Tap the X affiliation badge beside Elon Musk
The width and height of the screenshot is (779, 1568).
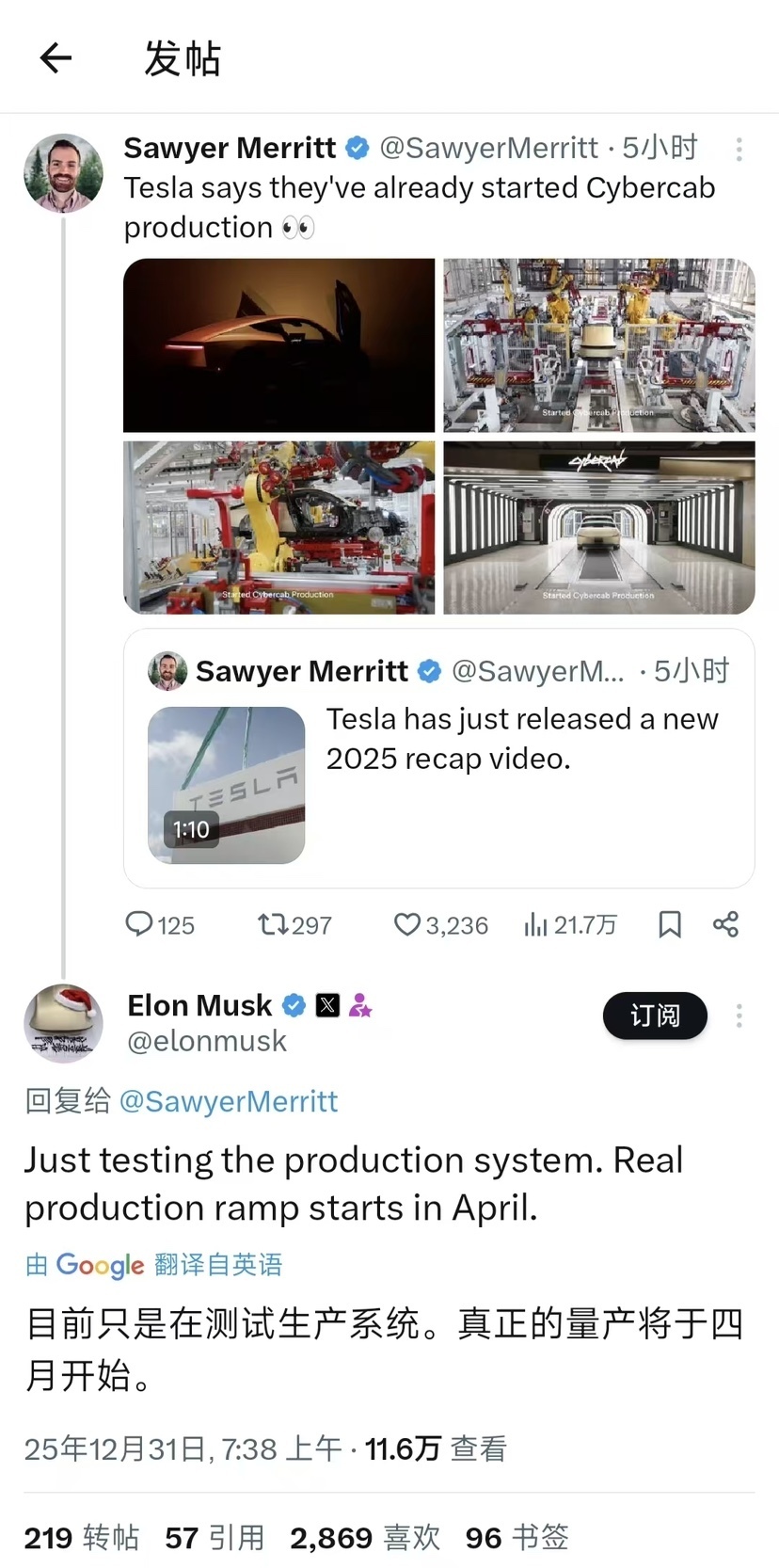[x=327, y=1005]
